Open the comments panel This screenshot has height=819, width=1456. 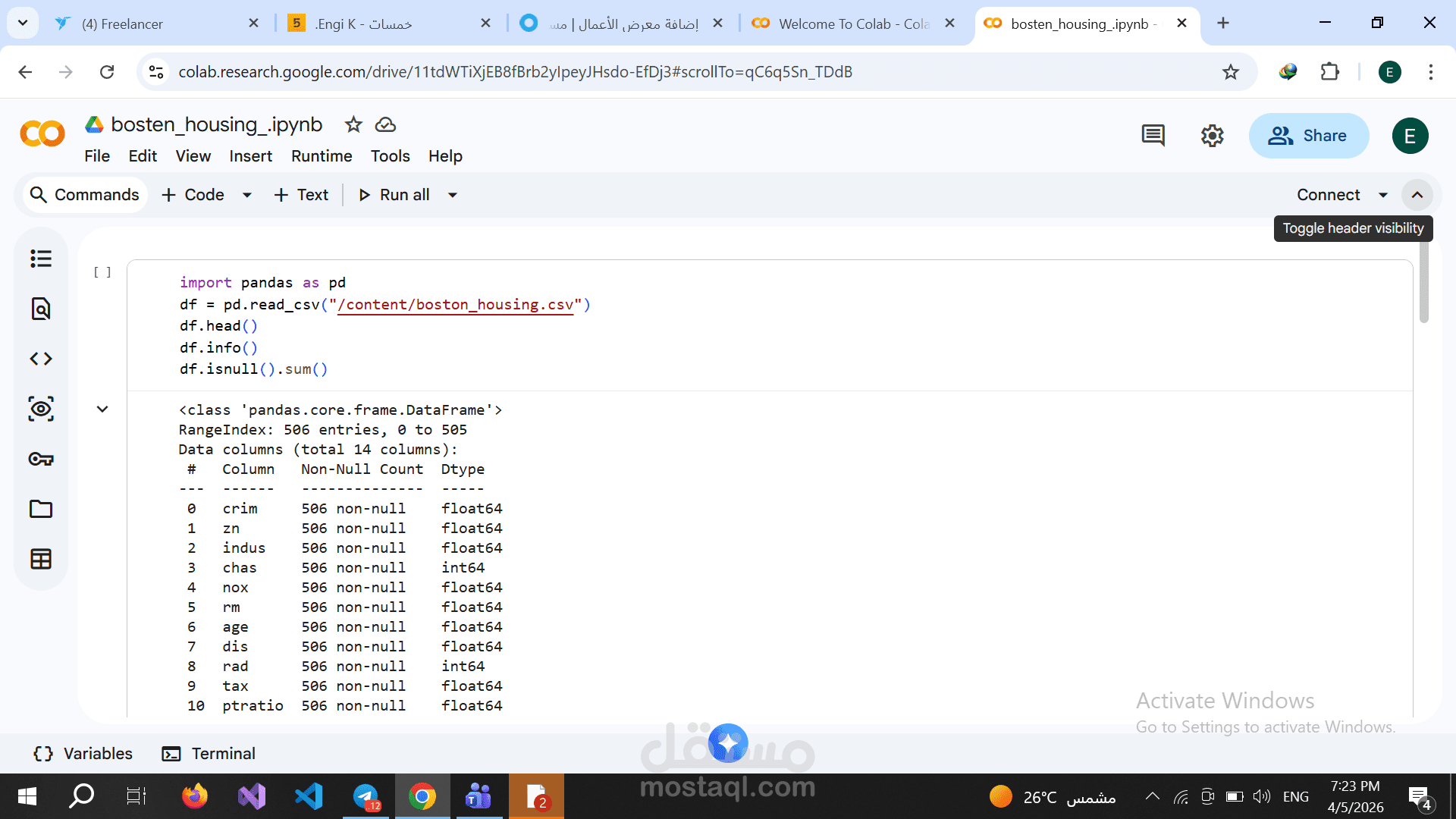[1153, 135]
